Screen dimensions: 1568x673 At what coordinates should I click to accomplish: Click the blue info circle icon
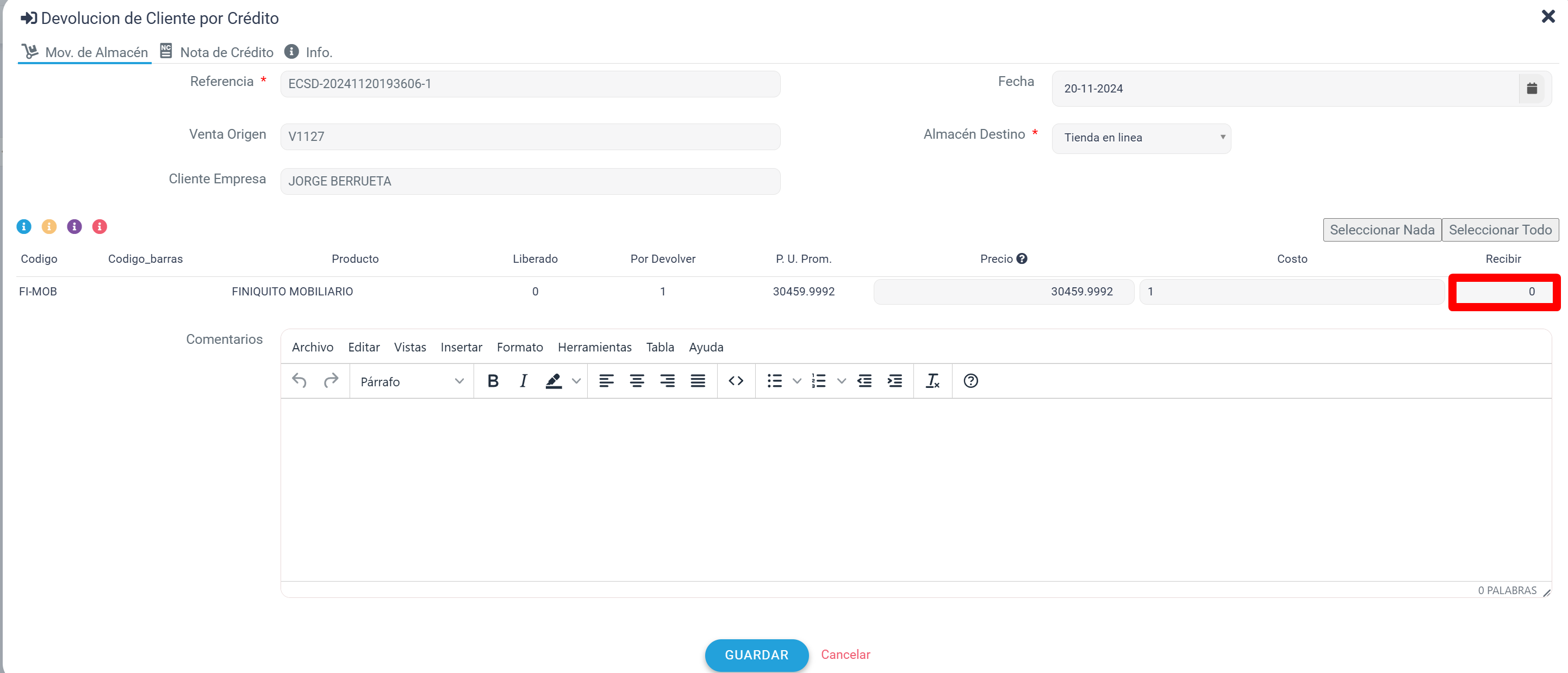point(24,226)
